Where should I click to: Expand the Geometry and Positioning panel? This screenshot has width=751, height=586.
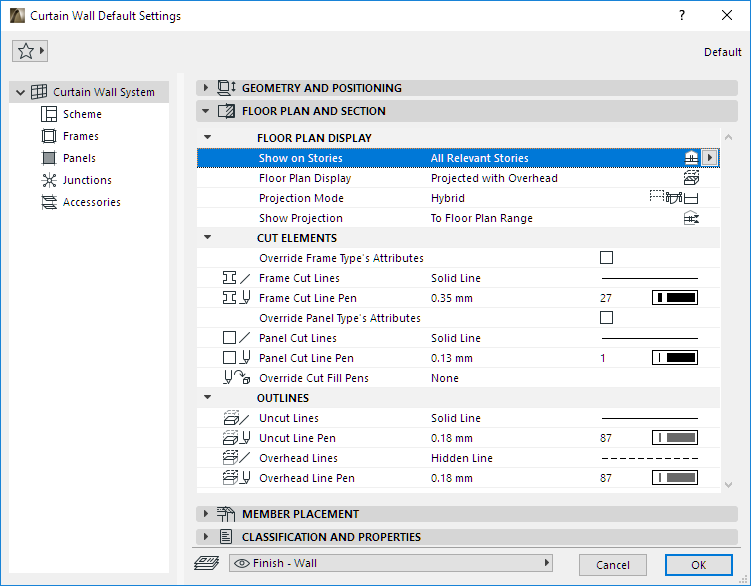click(x=206, y=88)
